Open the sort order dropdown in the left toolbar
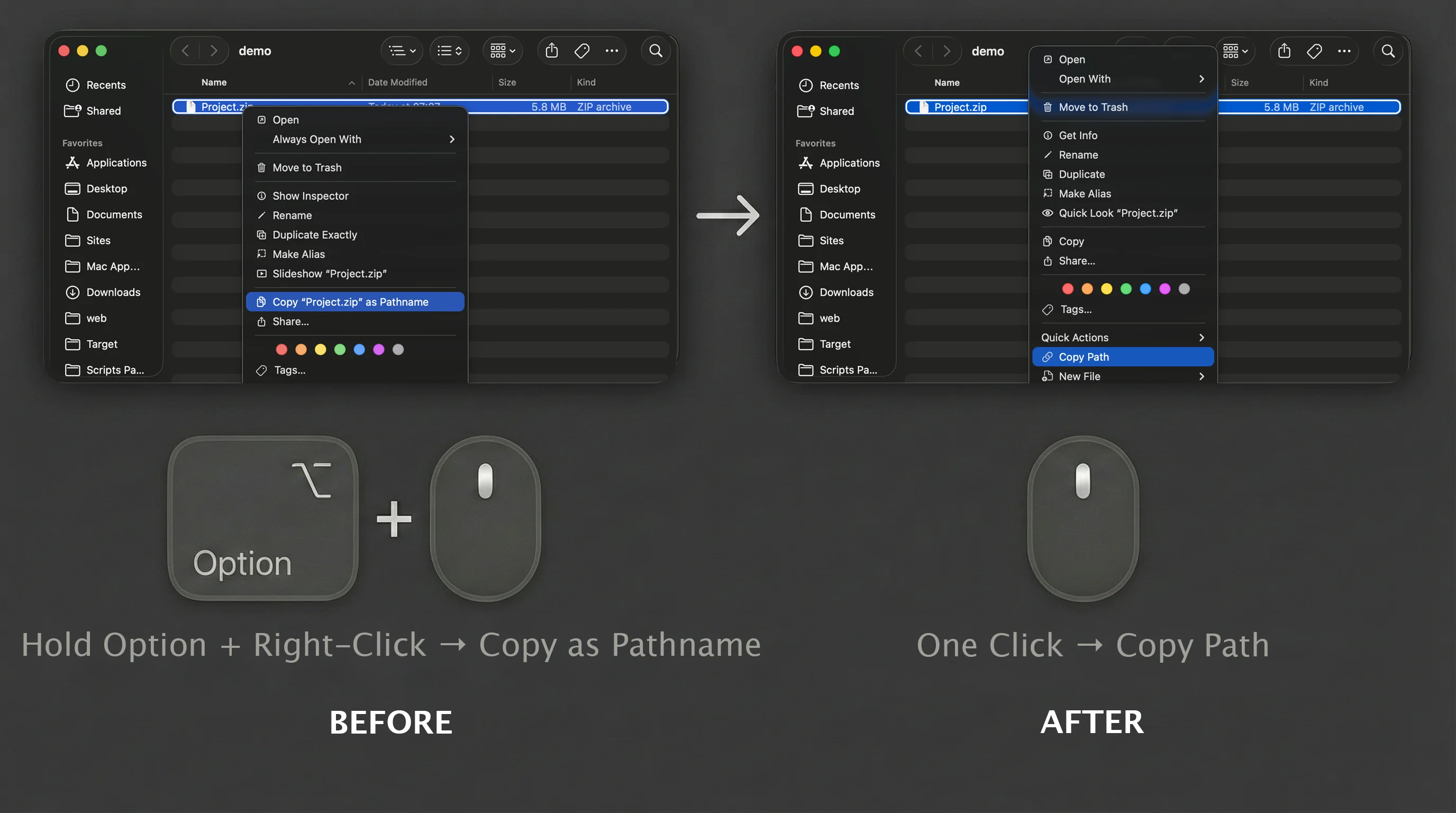Image resolution: width=1456 pixels, height=813 pixels. pos(449,51)
